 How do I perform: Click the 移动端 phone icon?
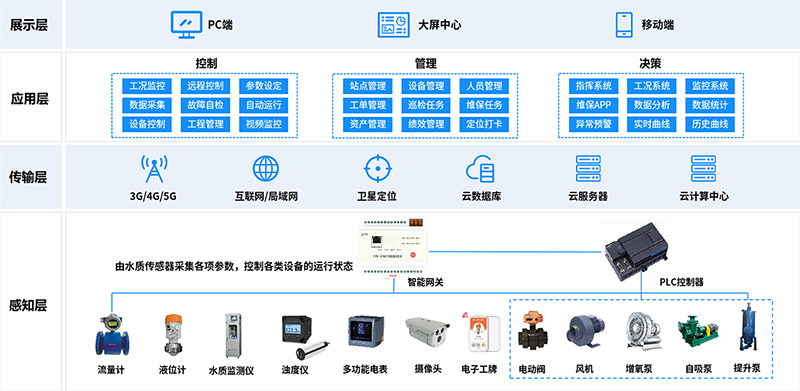coord(624,25)
